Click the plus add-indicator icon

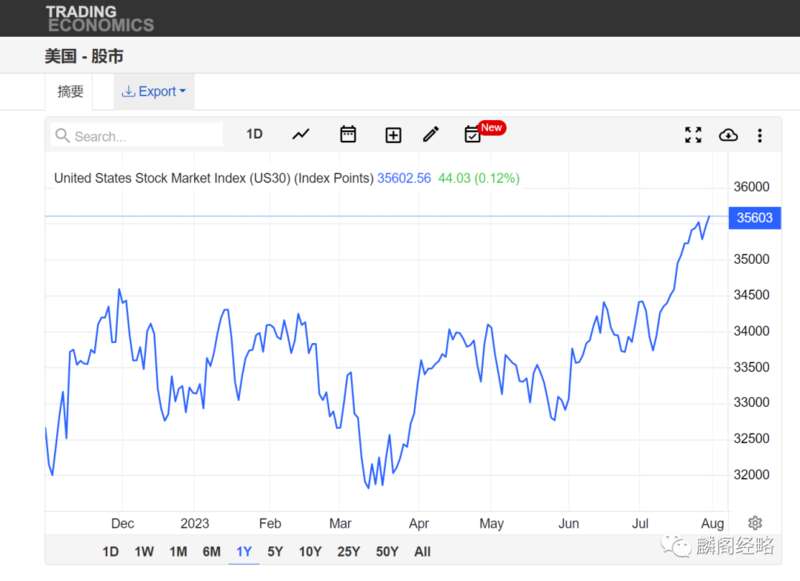coord(393,135)
